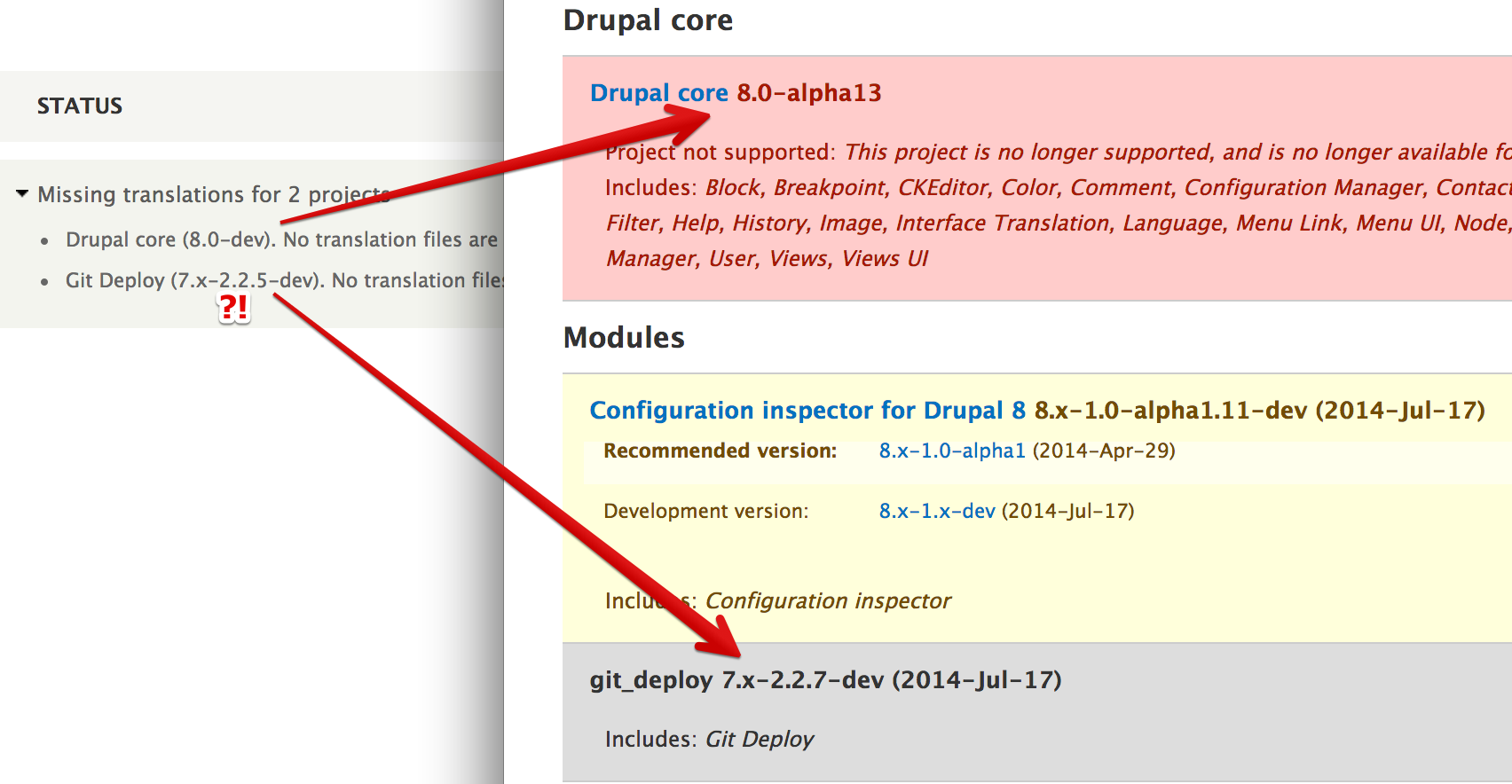Click the italic 'Configuration inspector' includes text
1512x784 pixels.
pyautogui.click(x=827, y=600)
